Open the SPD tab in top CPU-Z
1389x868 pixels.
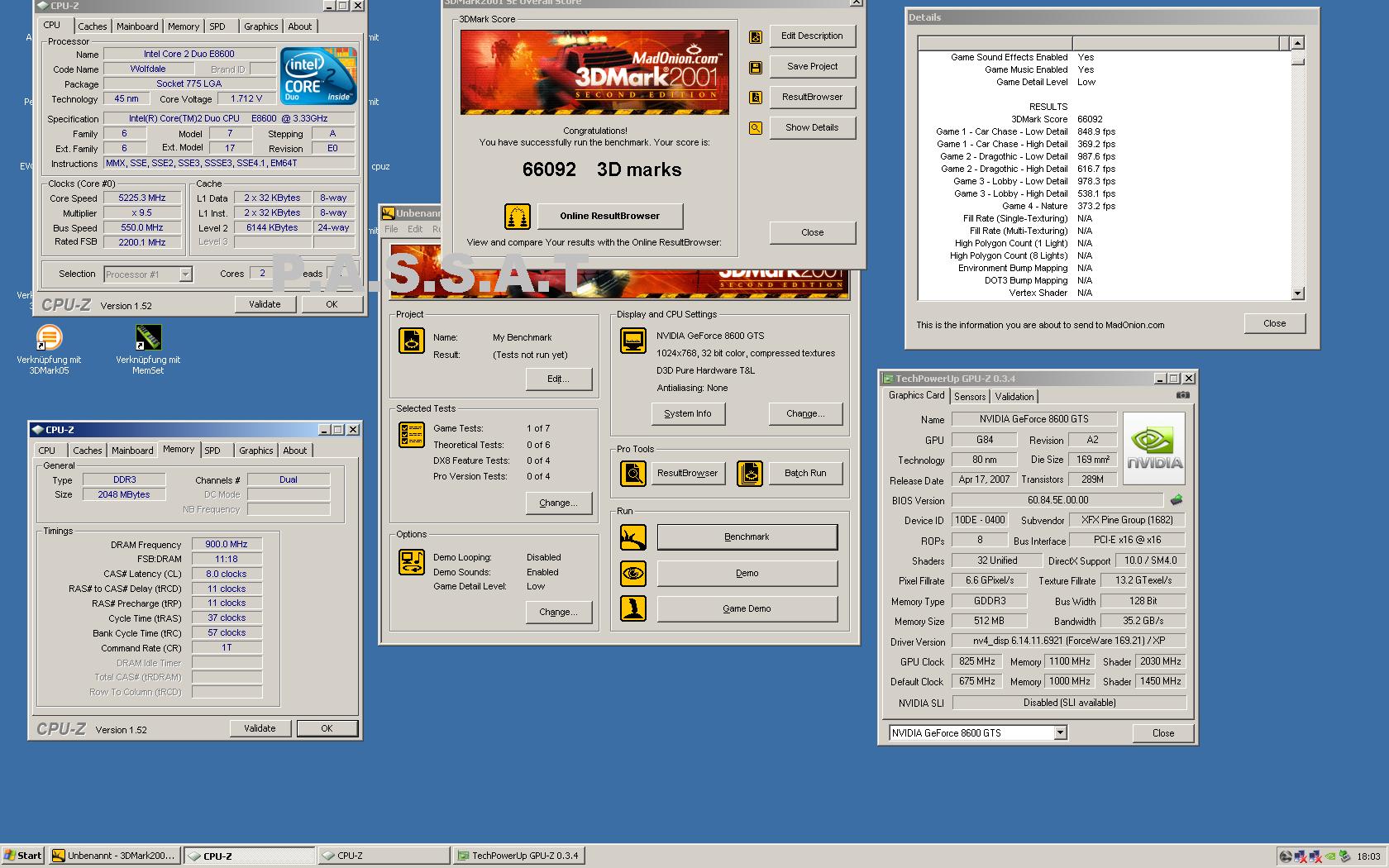217,26
